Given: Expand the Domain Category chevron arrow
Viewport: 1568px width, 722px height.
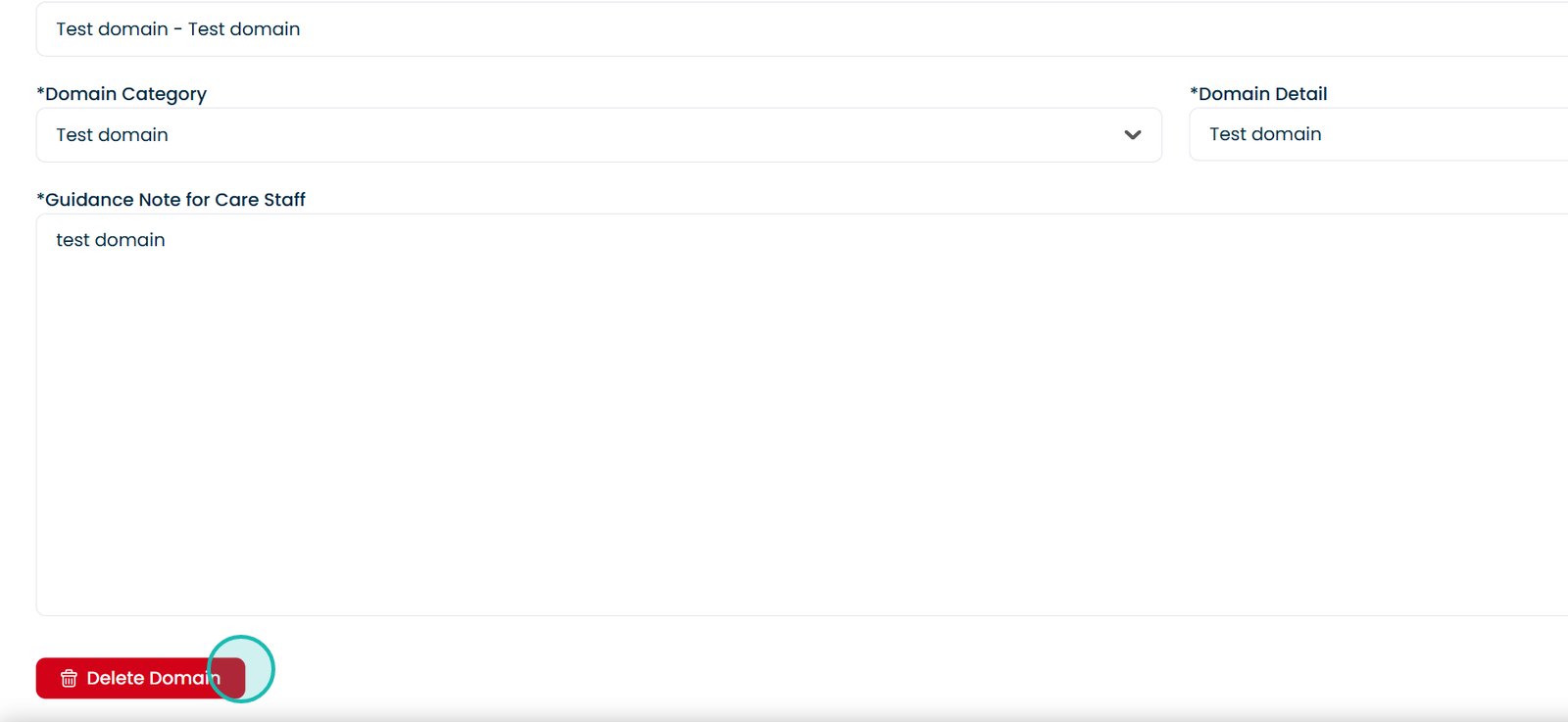Looking at the screenshot, I should 1132,135.
